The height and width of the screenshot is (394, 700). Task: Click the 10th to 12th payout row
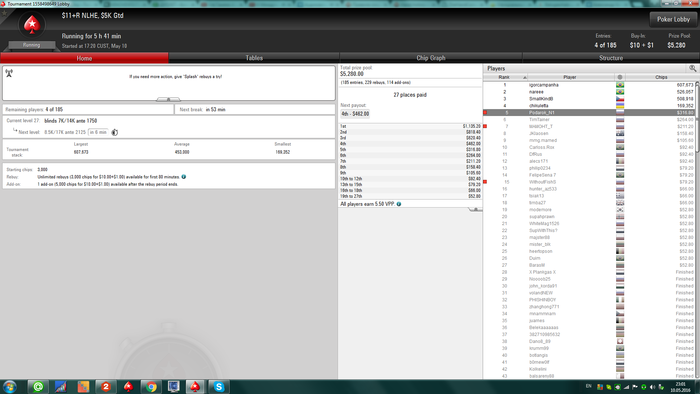[410, 178]
